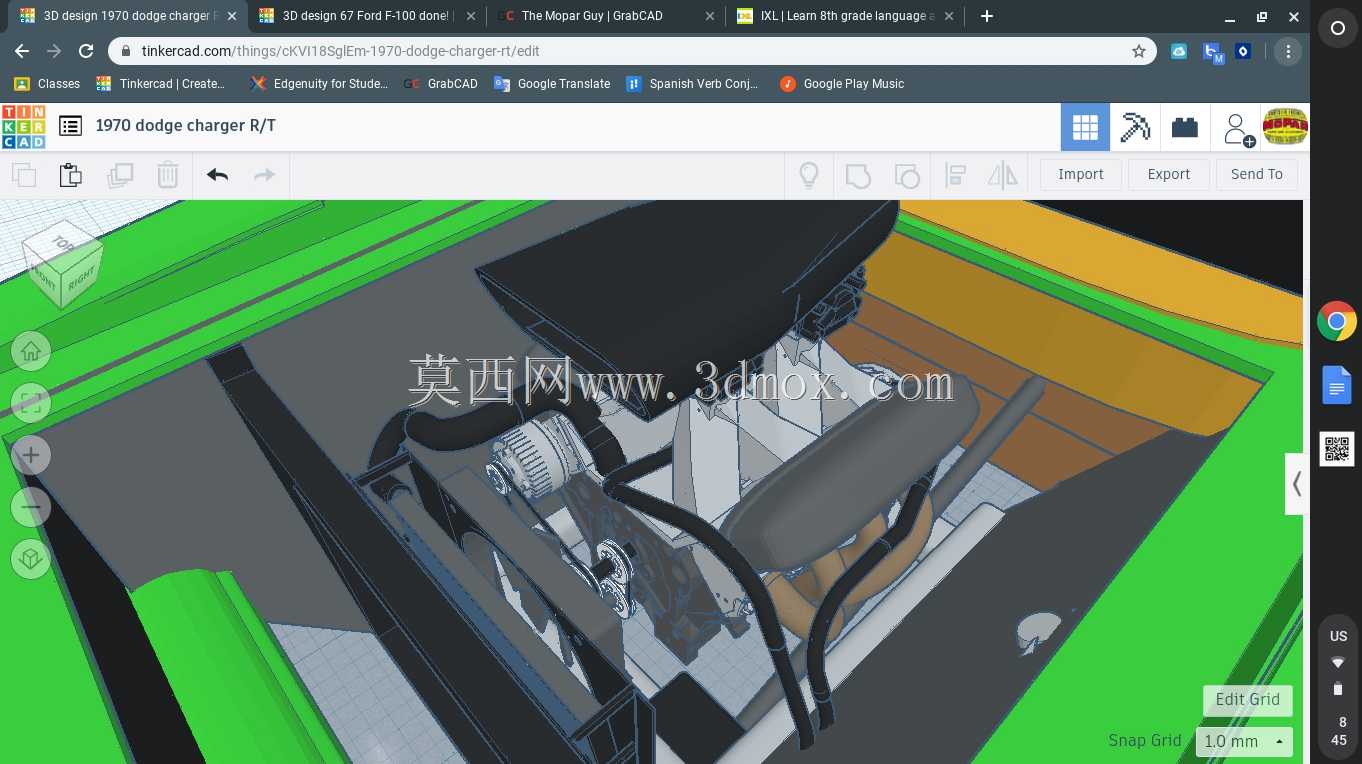Click the Import button
Viewport: 1362px width, 764px height.
pyautogui.click(x=1081, y=174)
